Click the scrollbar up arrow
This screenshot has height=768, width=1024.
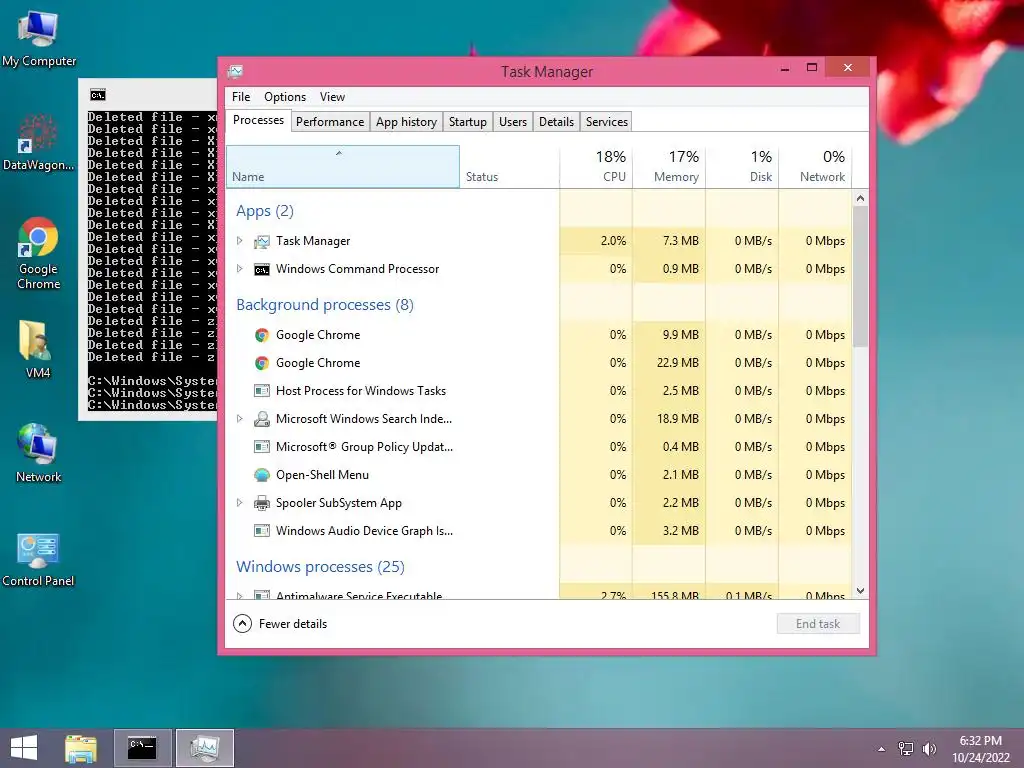coord(861,198)
